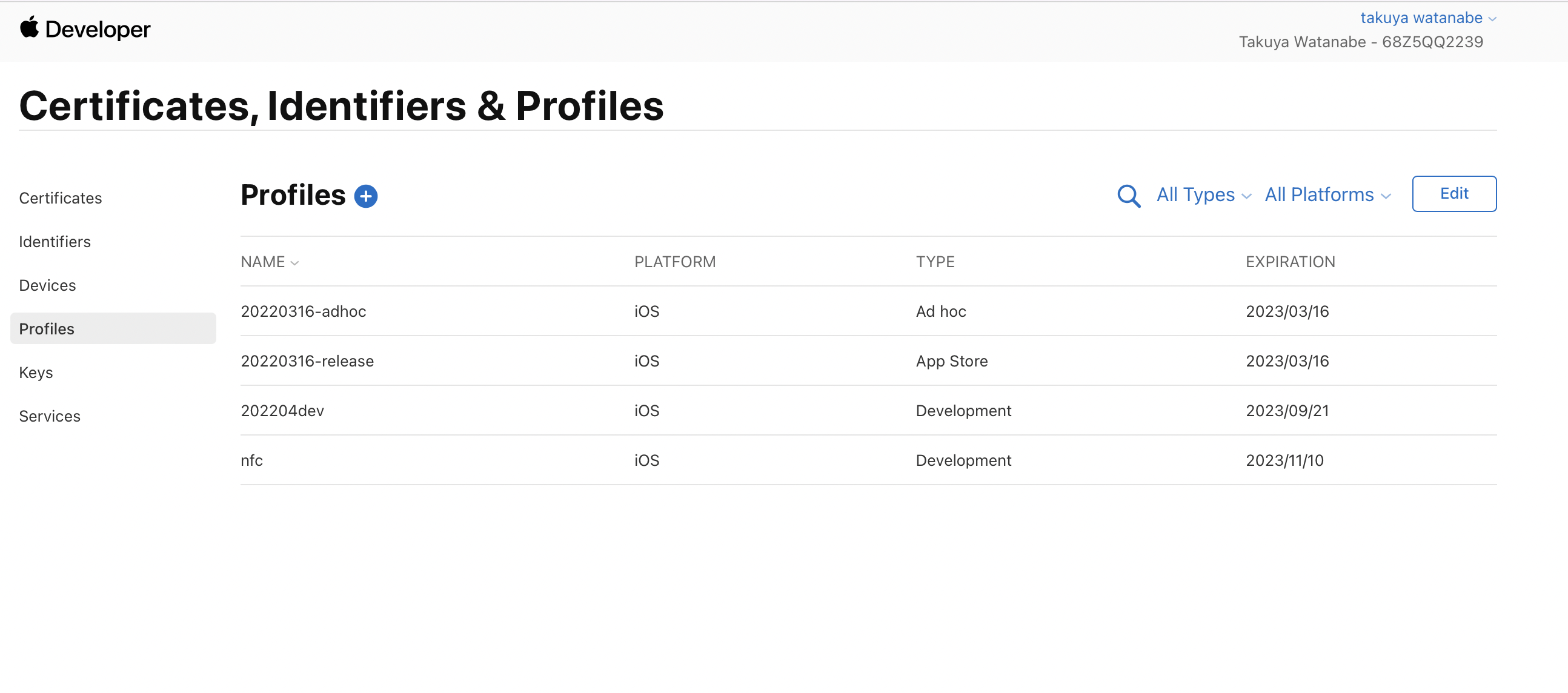Navigate to Devices in sidebar
This screenshot has height=693, width=1568.
click(47, 285)
